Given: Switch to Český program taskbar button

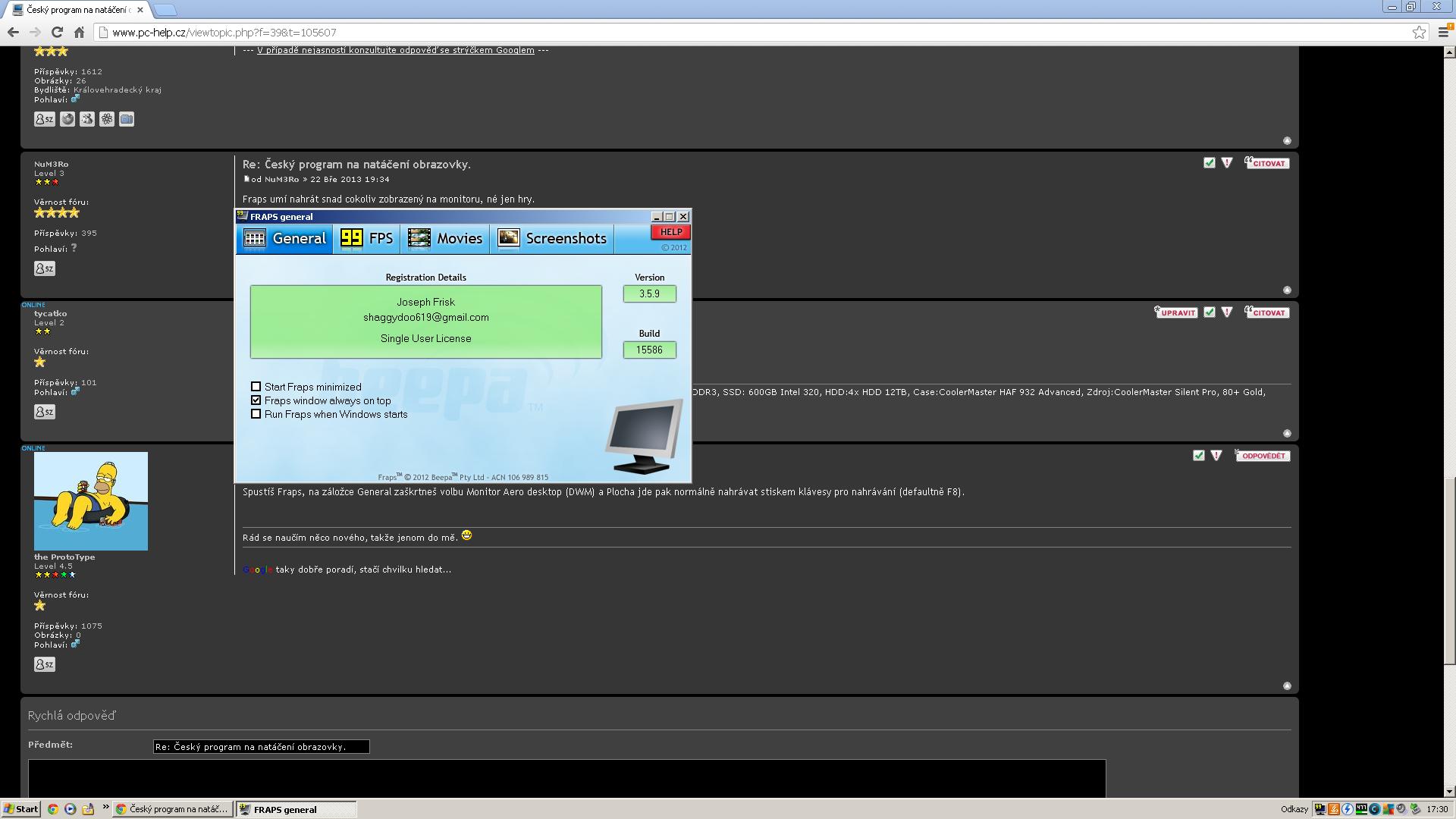Looking at the screenshot, I should coord(173,809).
